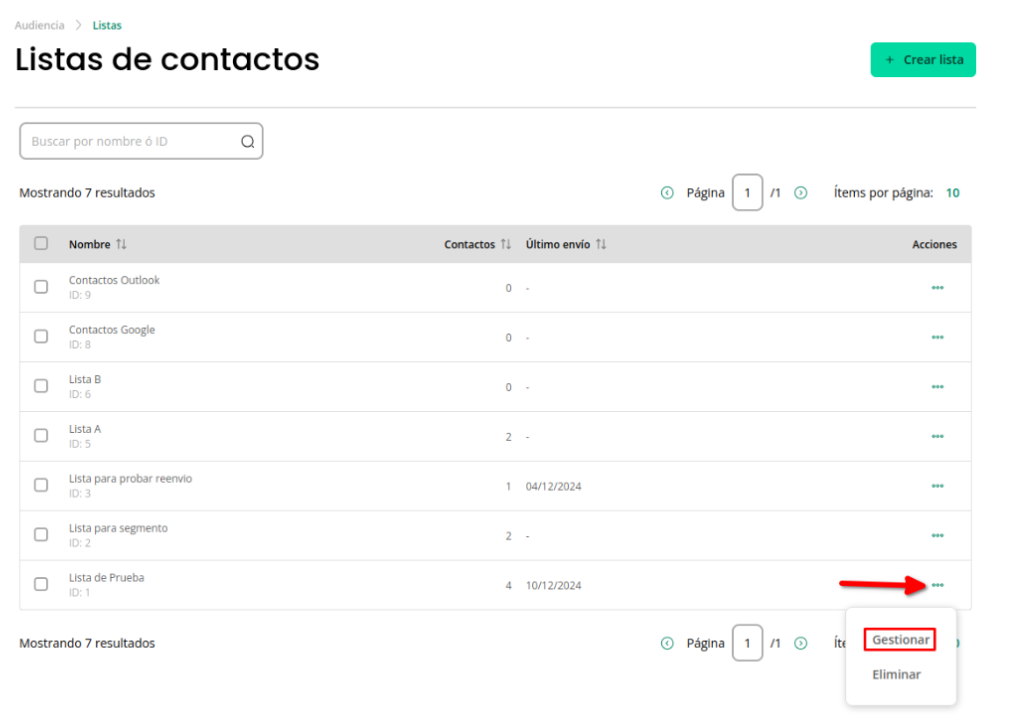Select the Lista para segmento checkbox
The width and height of the screenshot is (1009, 725).
pos(41,535)
